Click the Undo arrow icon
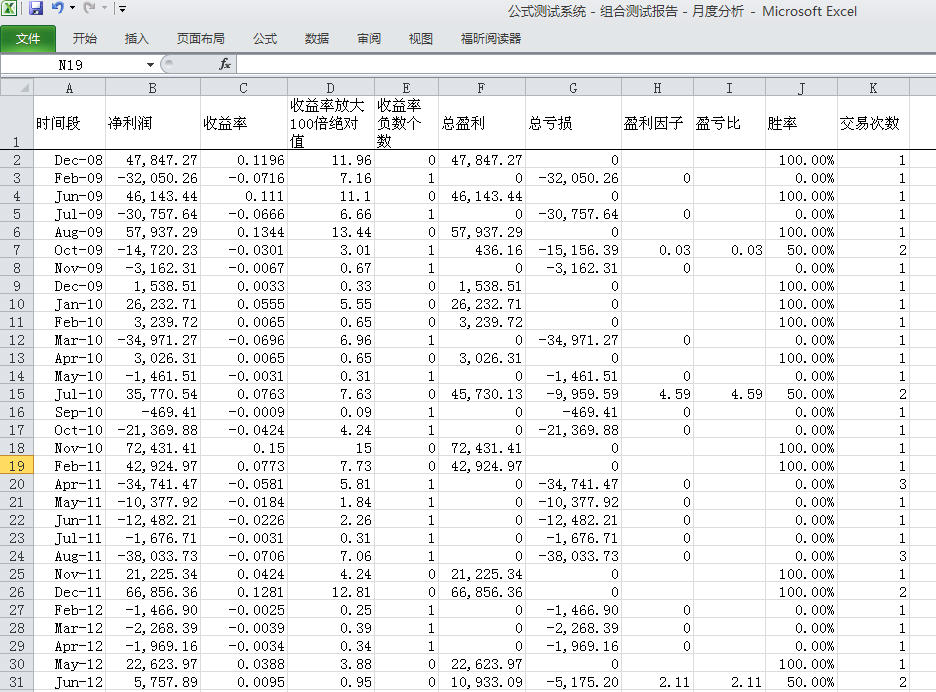936x692 pixels. click(58, 9)
